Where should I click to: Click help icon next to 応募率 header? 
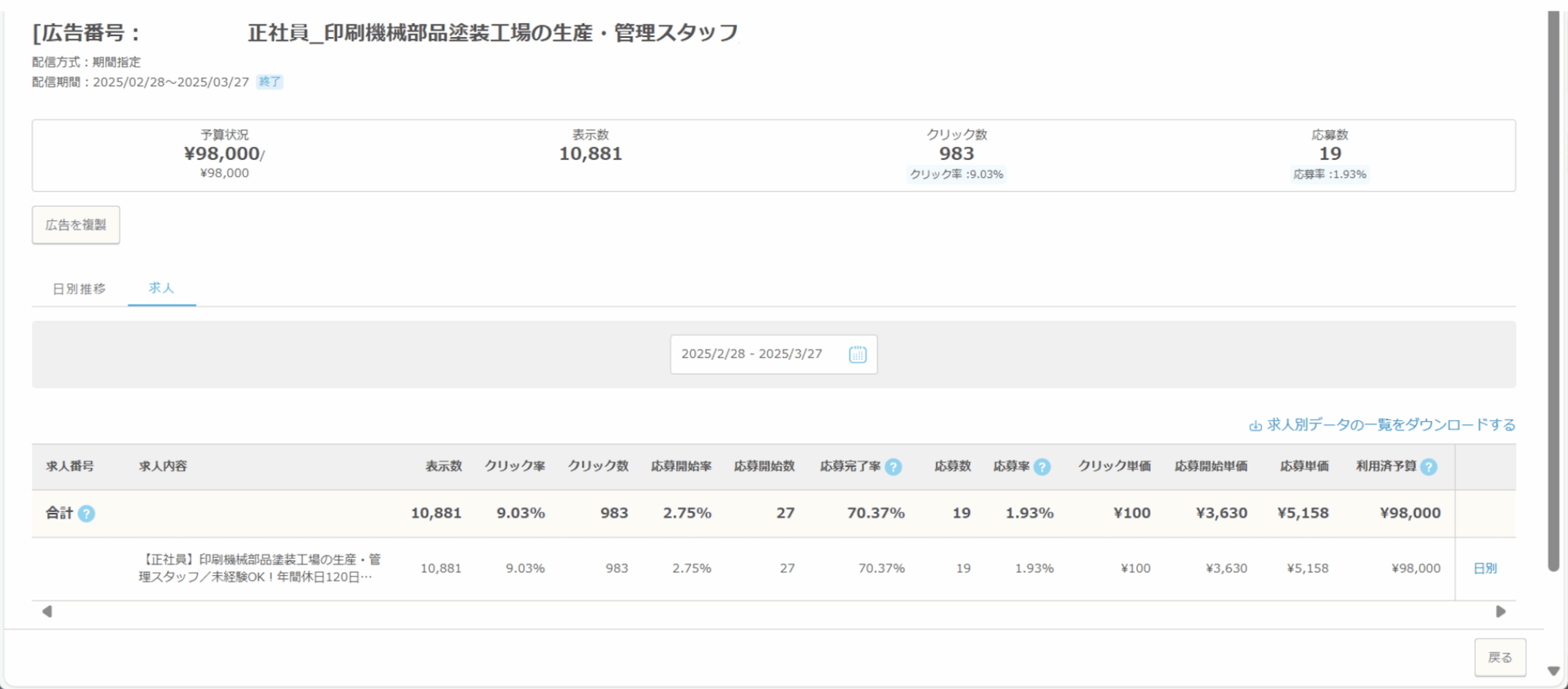pyautogui.click(x=1042, y=467)
